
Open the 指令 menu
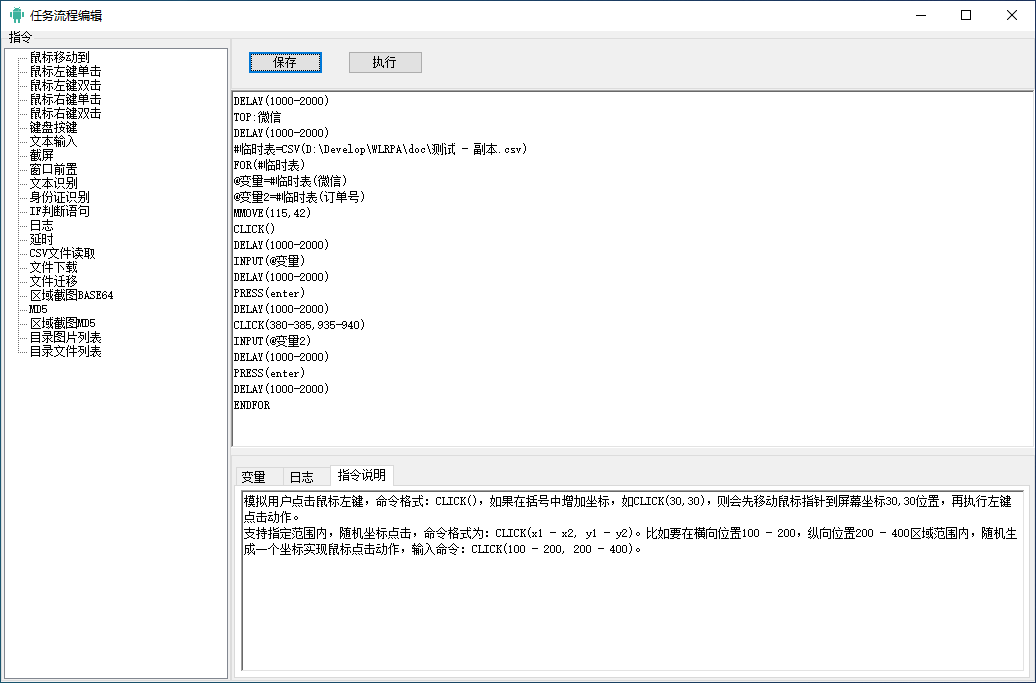[x=20, y=37]
